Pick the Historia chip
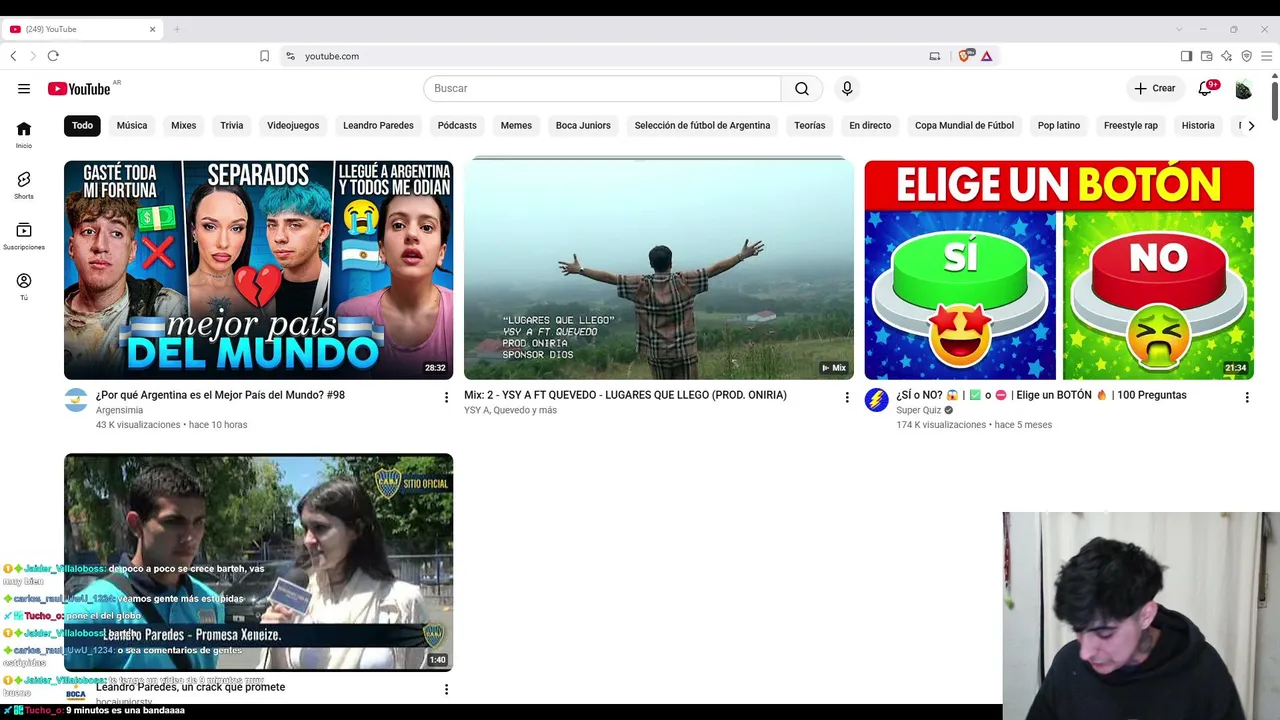The height and width of the screenshot is (720, 1280). (1198, 126)
